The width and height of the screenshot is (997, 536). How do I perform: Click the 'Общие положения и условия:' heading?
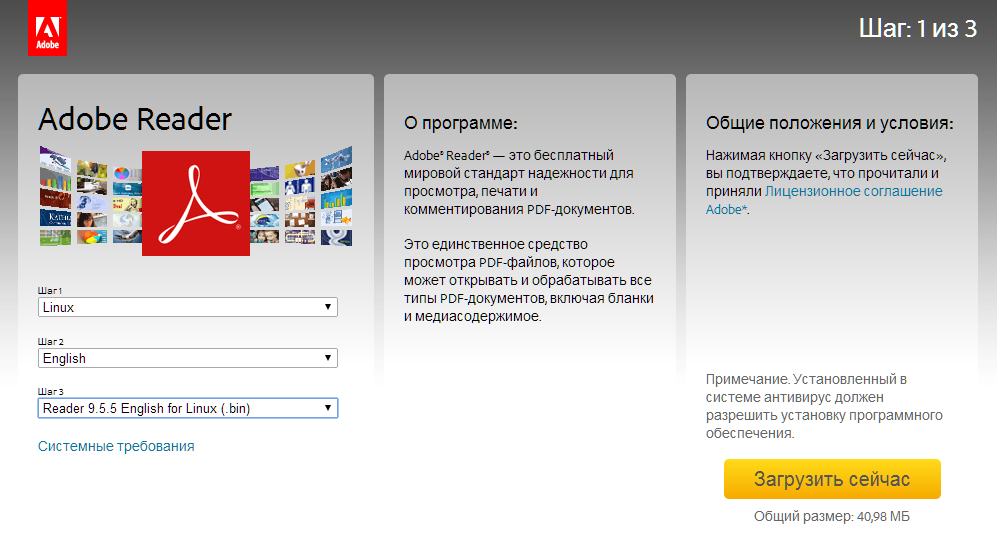tap(829, 123)
